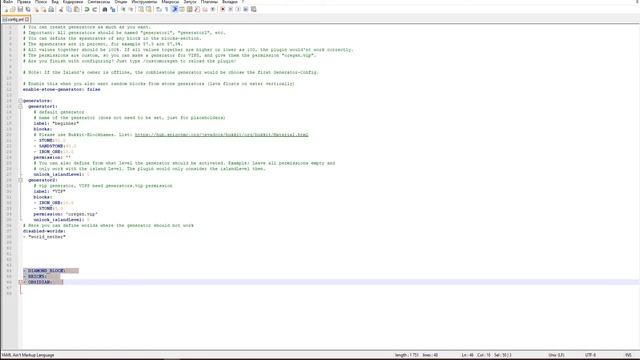Click the Paste toolbar icon
This screenshot has height=360, width=640.
pyautogui.click(x=76, y=9)
